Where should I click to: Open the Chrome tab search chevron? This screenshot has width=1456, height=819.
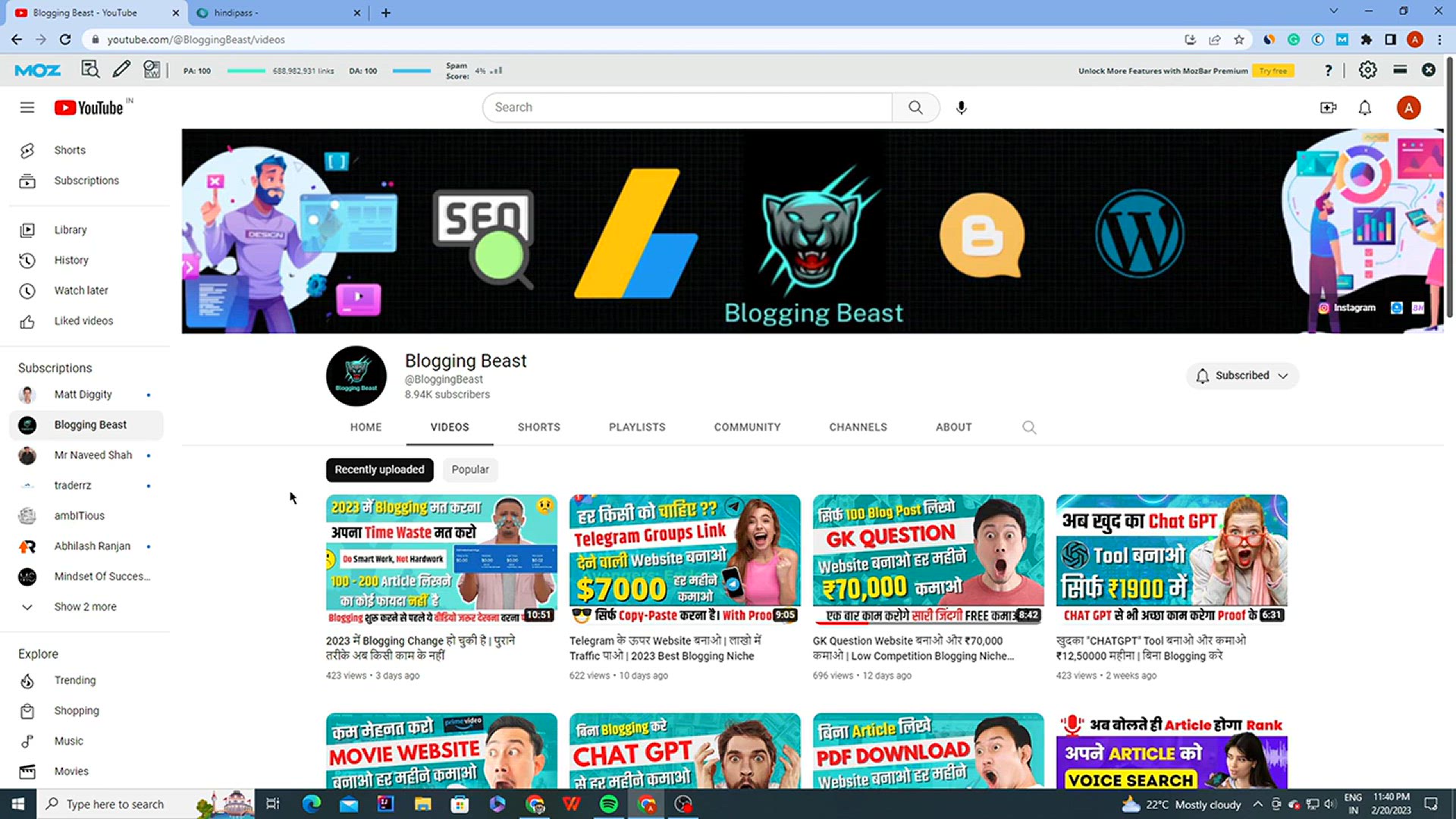(x=1333, y=11)
